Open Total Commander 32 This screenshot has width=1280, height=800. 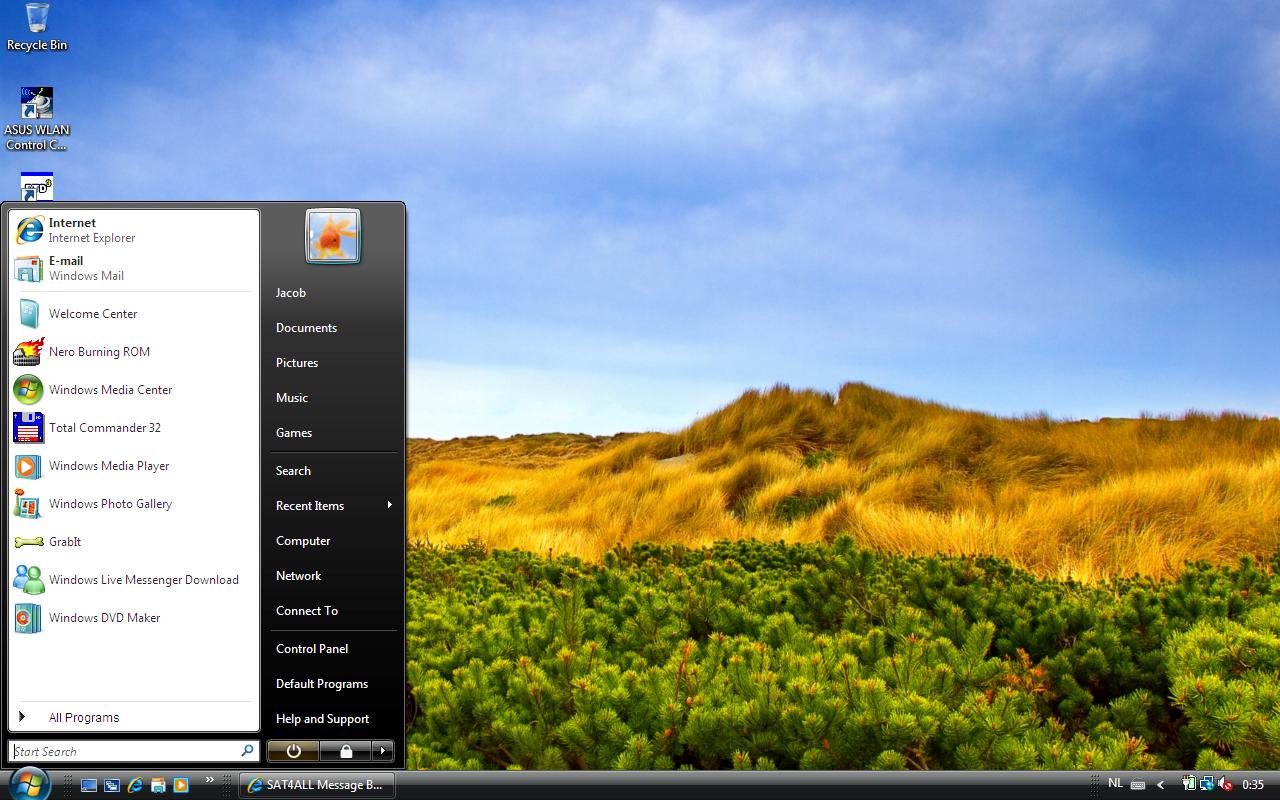click(134, 428)
